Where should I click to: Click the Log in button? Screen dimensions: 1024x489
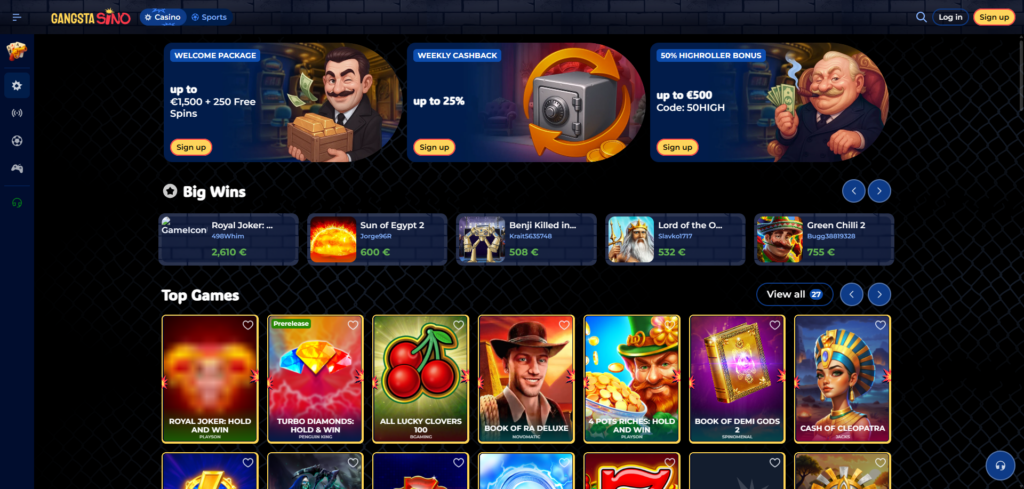pos(950,17)
